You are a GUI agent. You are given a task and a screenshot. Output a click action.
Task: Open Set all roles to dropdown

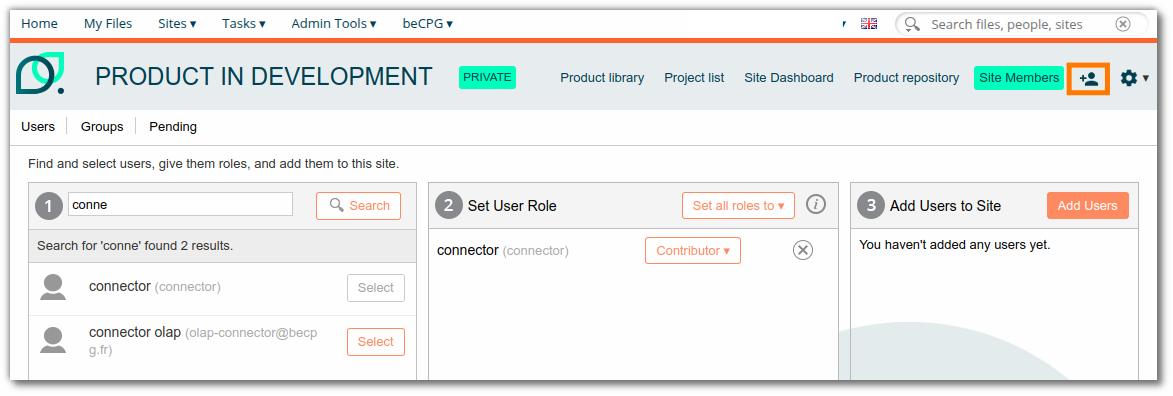point(738,205)
